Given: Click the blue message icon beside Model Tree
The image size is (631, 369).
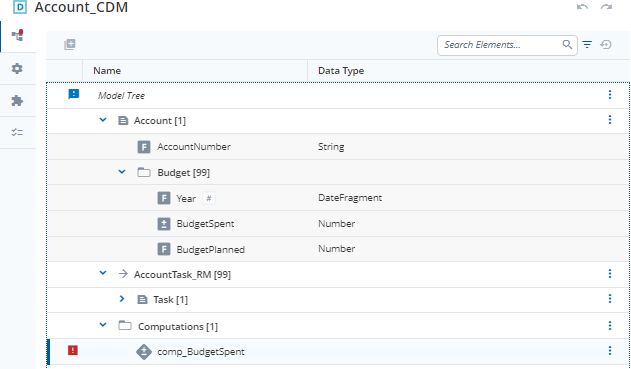Looking at the screenshot, I should 74,94.
